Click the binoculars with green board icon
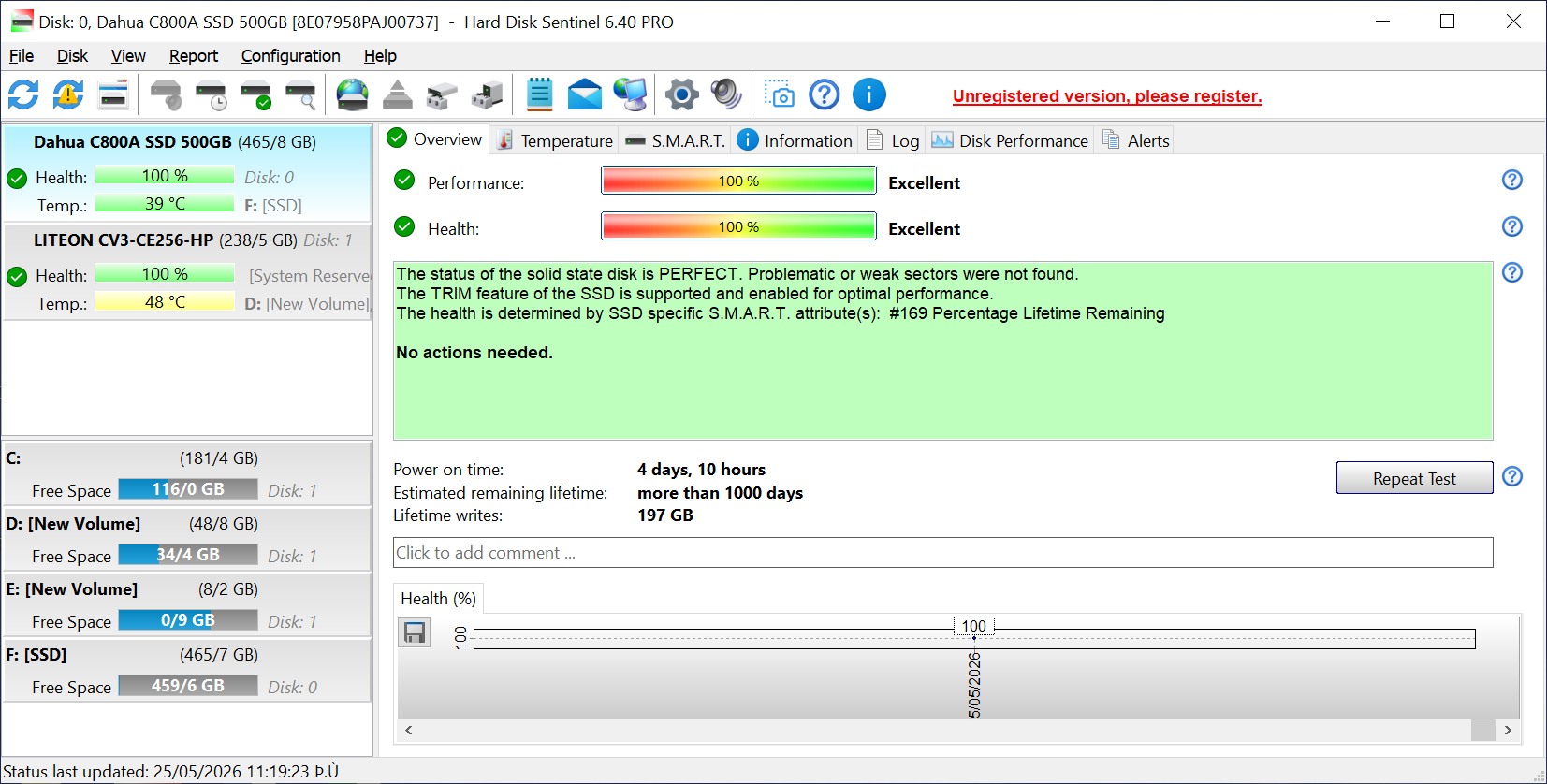This screenshot has height=784, width=1547. [x=487, y=94]
